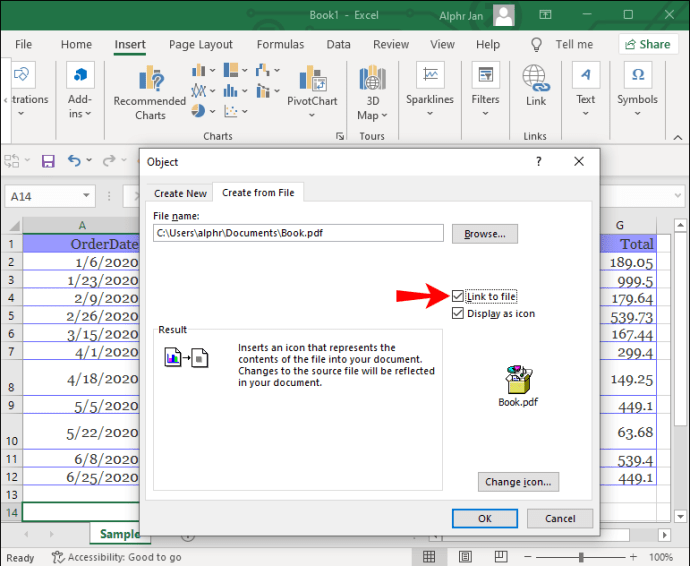The height and width of the screenshot is (566, 690).
Task: Click the Filters icon
Action: pos(486,90)
